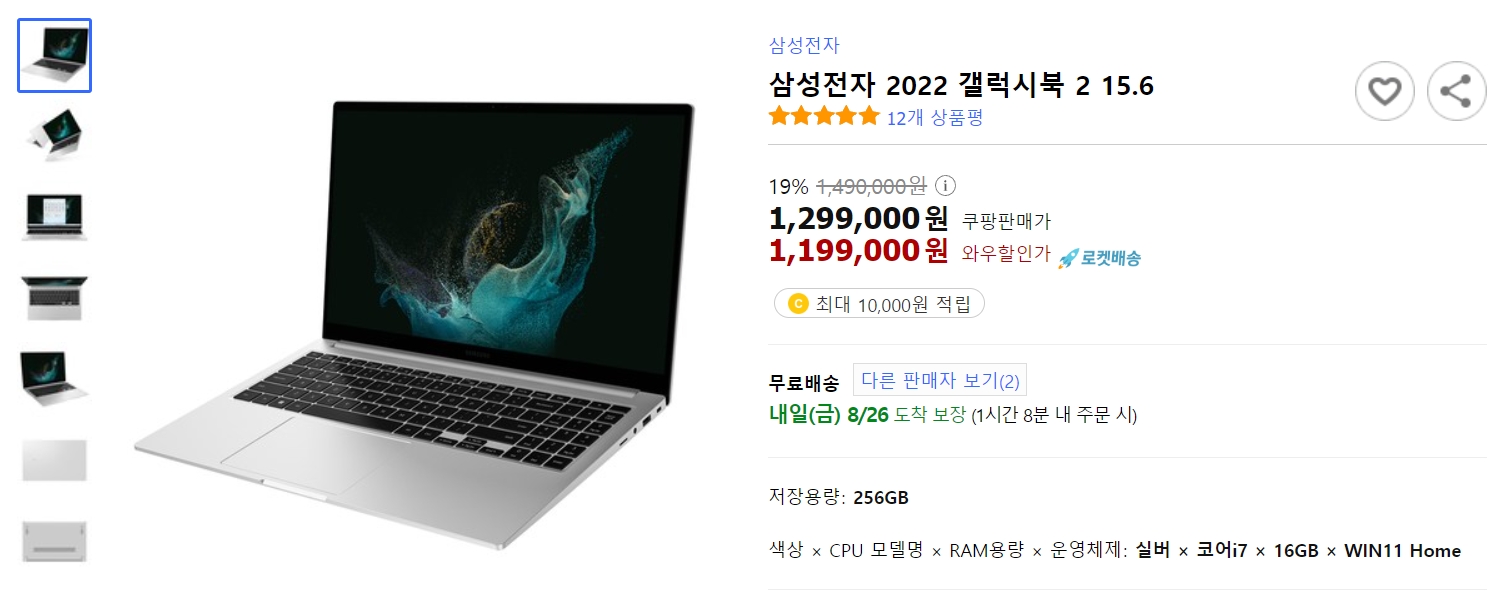The image size is (1500, 600).
Task: Select the fifth side-angle laptop thumbnail
Action: coord(55,379)
